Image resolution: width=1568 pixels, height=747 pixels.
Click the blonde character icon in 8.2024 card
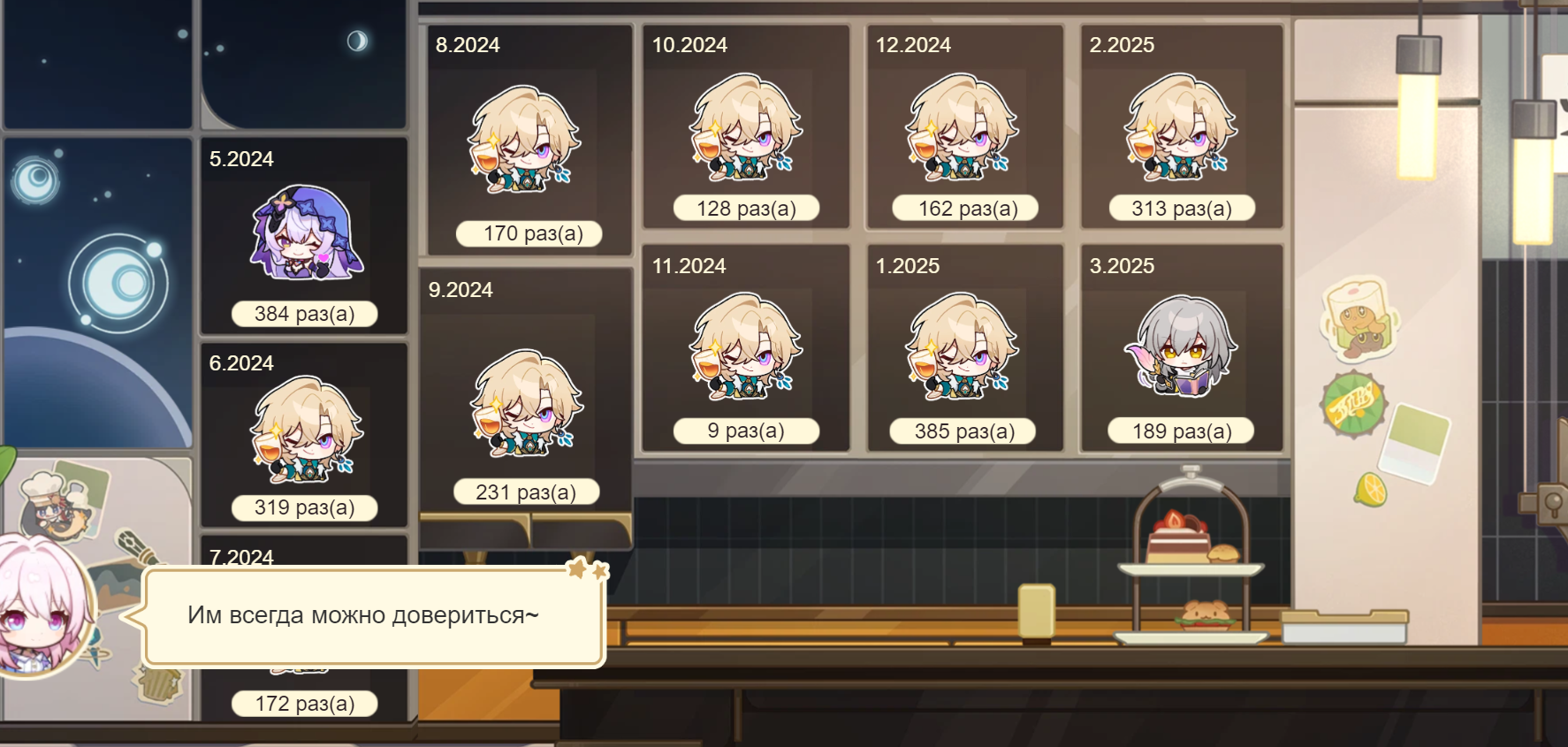point(524,139)
